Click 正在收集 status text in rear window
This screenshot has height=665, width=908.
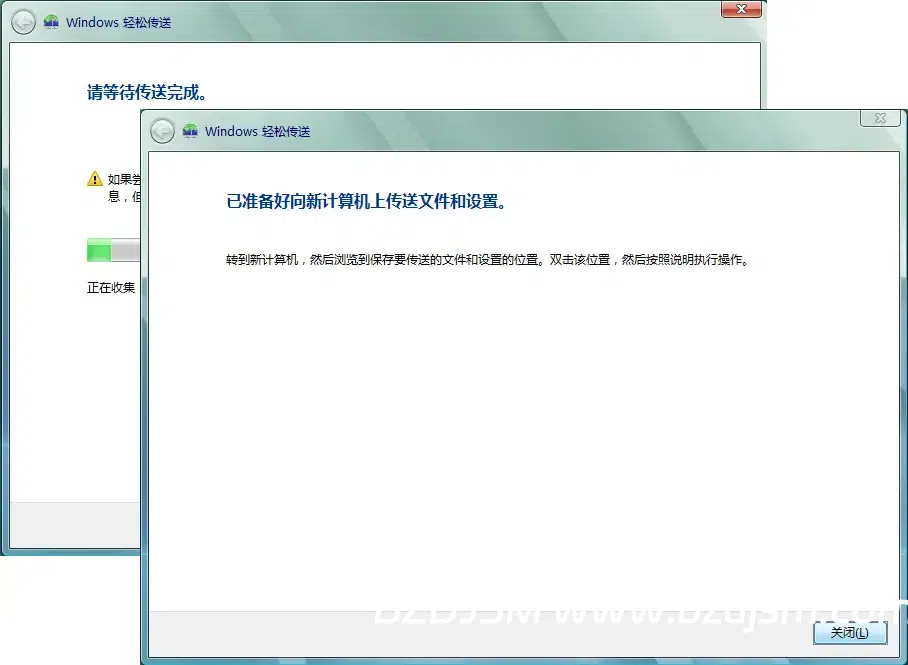pos(111,287)
